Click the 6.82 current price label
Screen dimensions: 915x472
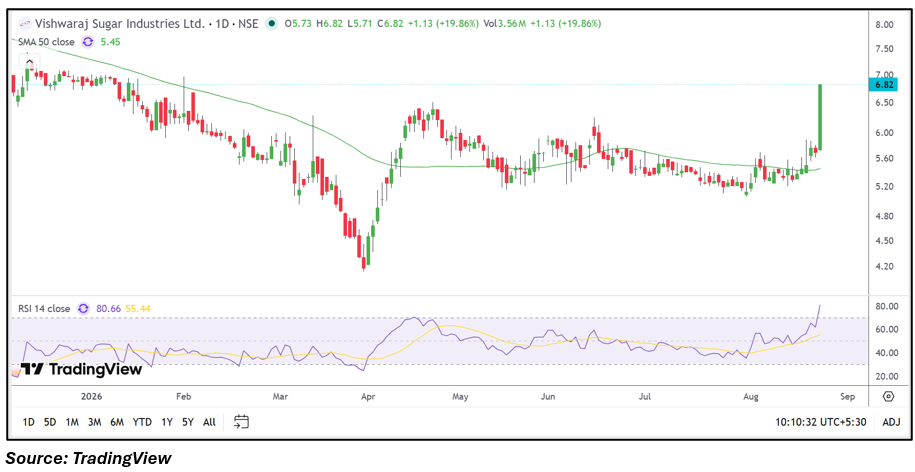click(x=883, y=85)
